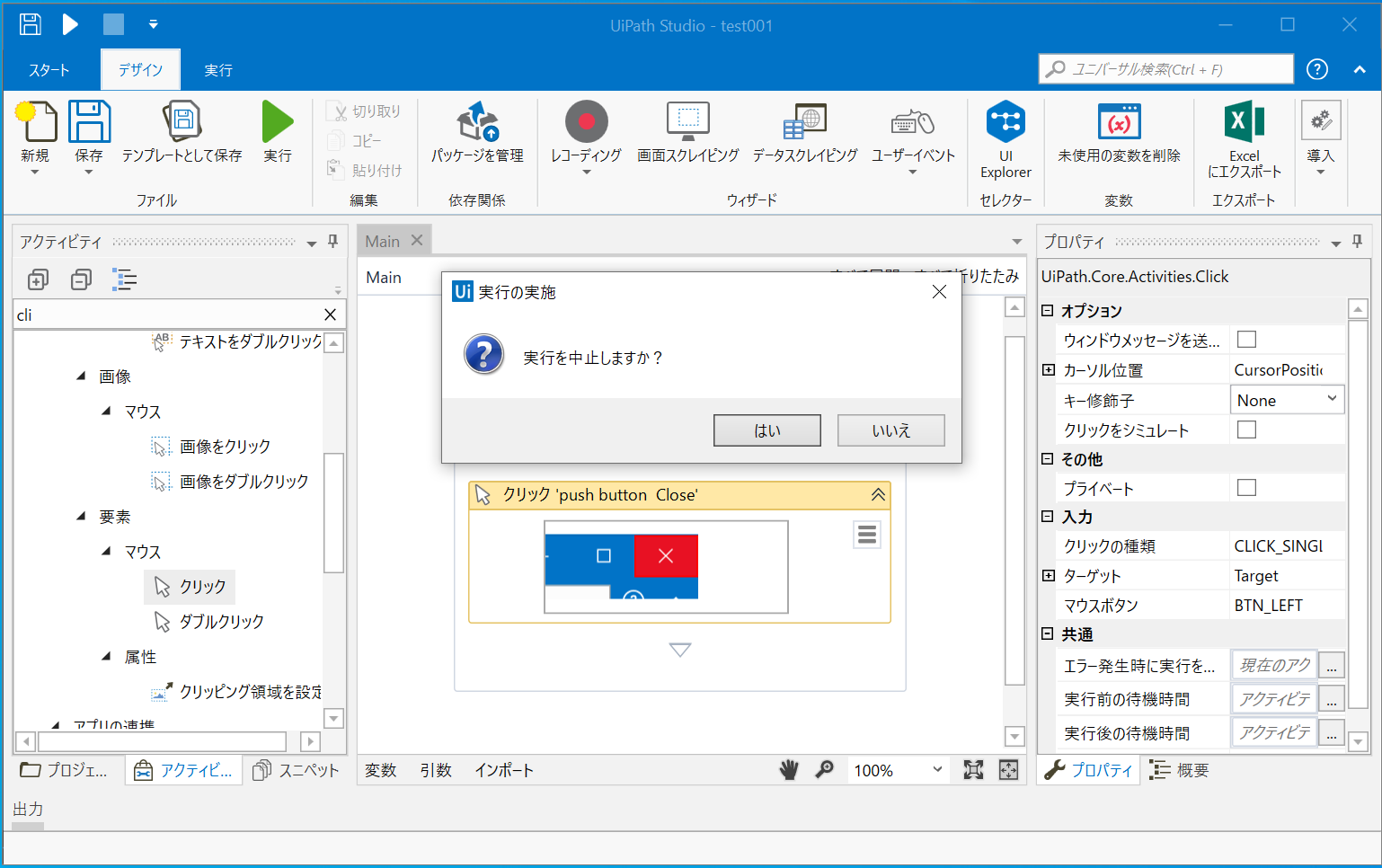Switch to the スタート ribbon tab
This screenshot has width=1382, height=868.
point(49,69)
